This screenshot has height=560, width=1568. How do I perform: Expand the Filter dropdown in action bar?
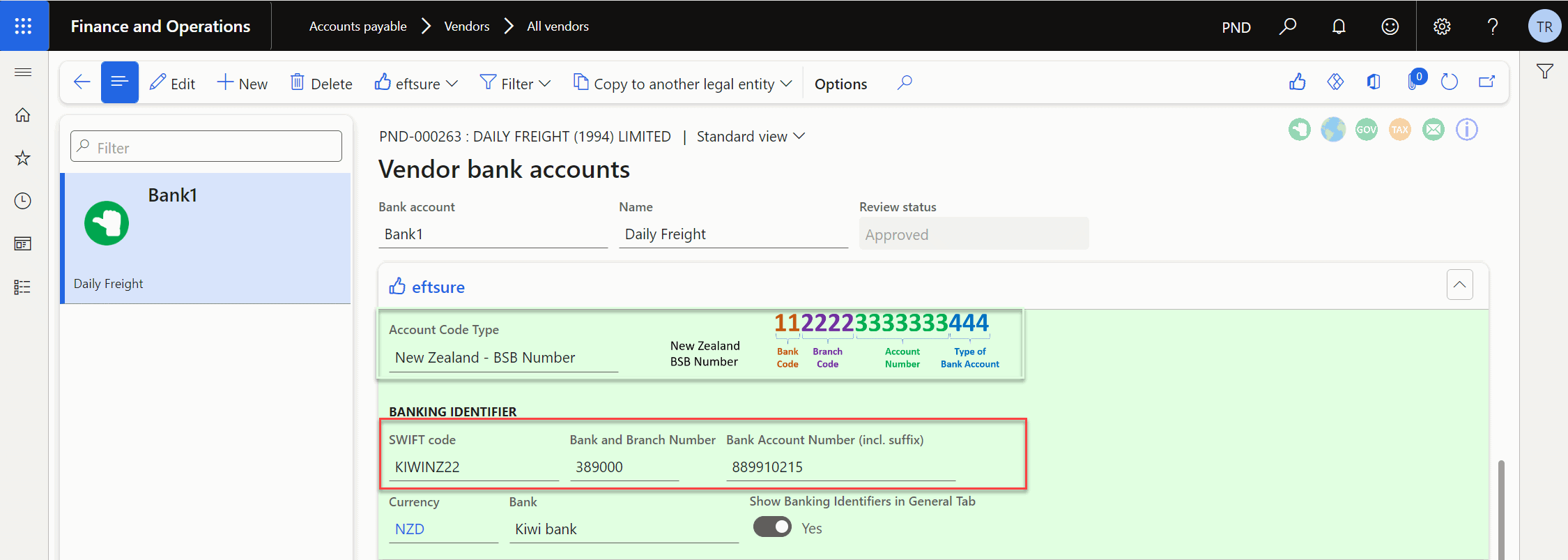516,83
